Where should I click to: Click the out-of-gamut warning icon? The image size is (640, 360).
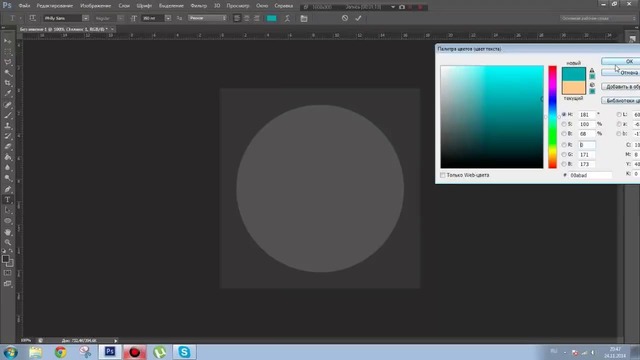(x=592, y=70)
